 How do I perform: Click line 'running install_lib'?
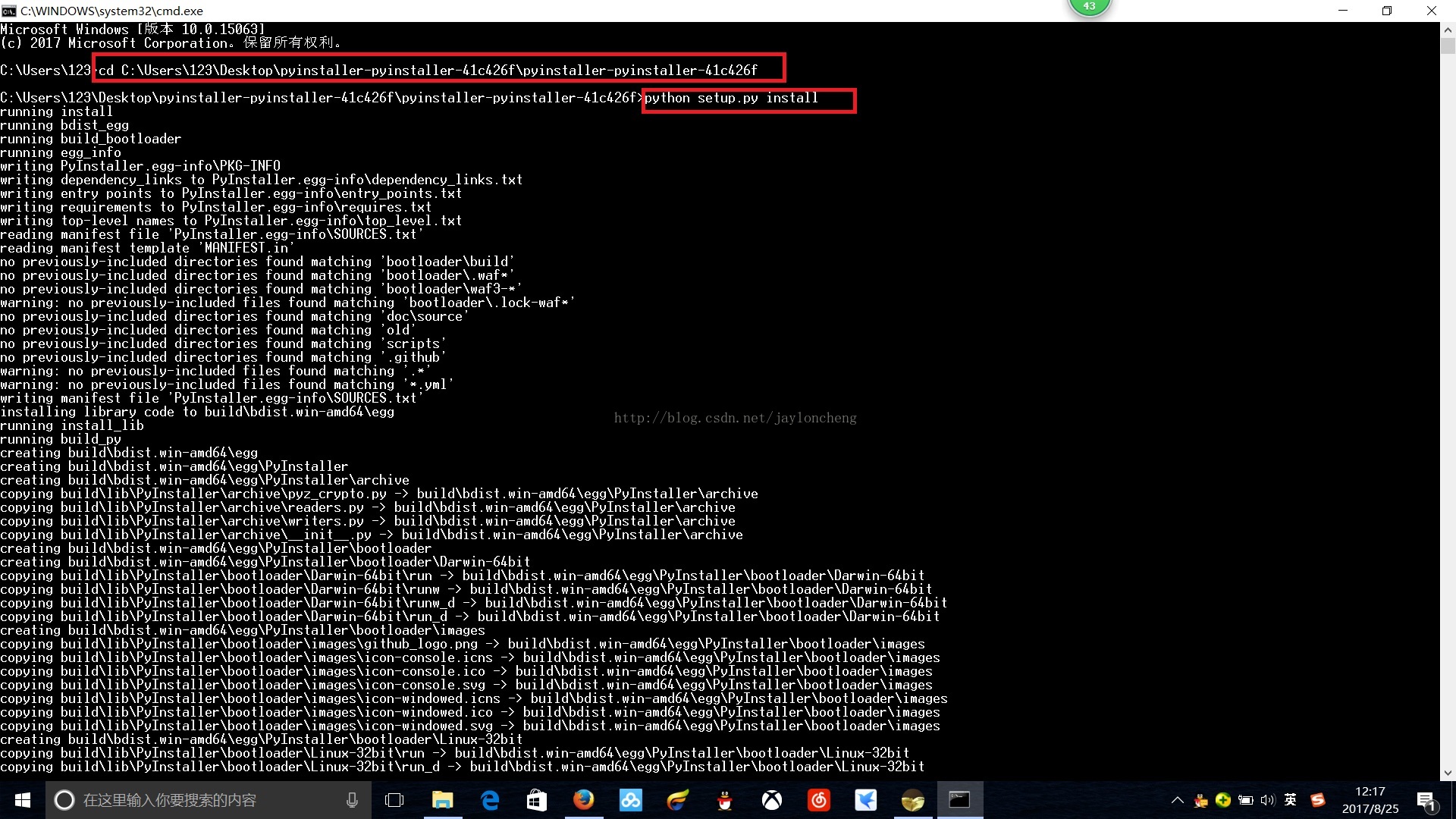[x=72, y=425]
